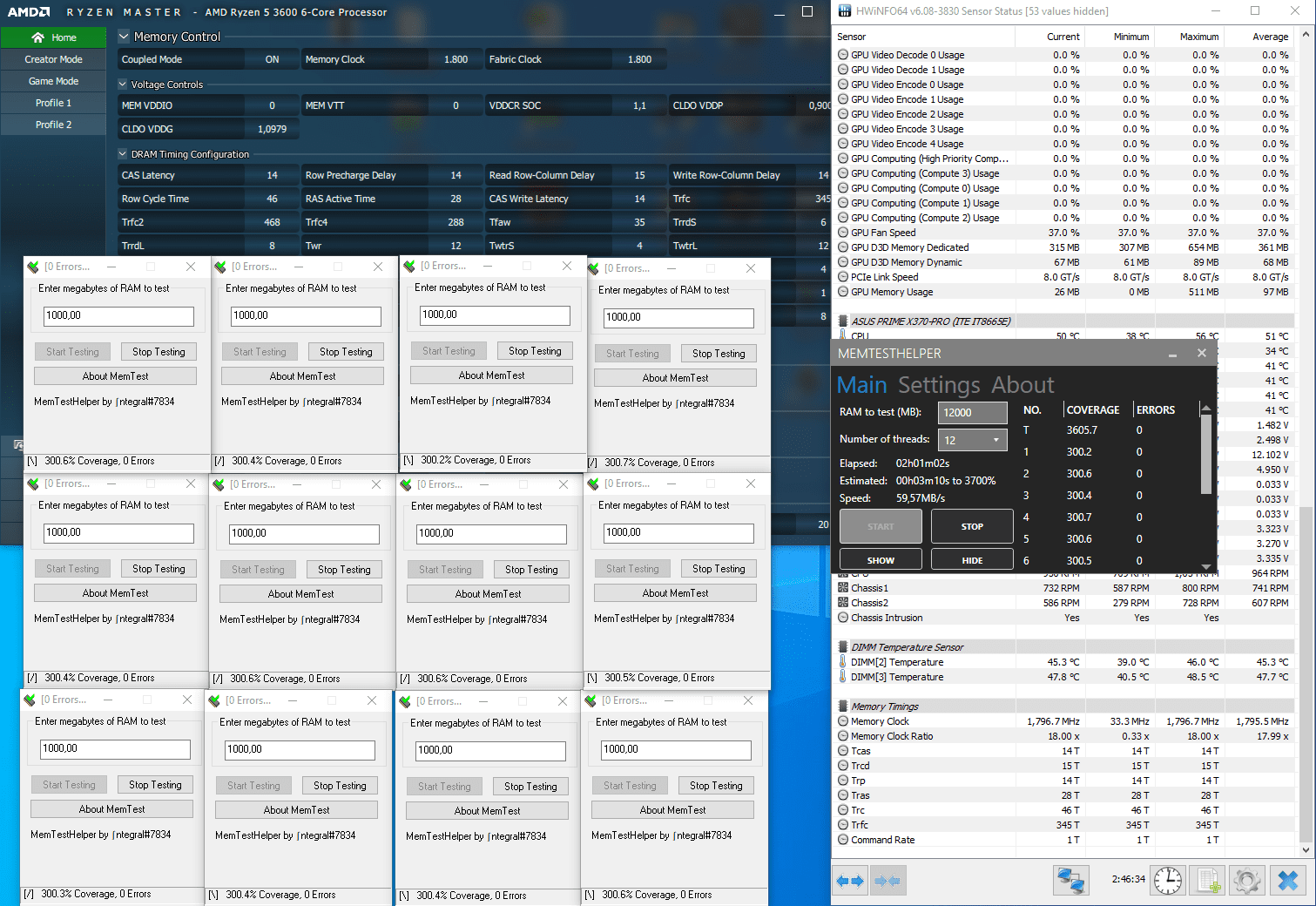This screenshot has height=906, width=1316.
Task: Click the COVERAGE column header in MemTestHelper
Action: [x=1093, y=409]
